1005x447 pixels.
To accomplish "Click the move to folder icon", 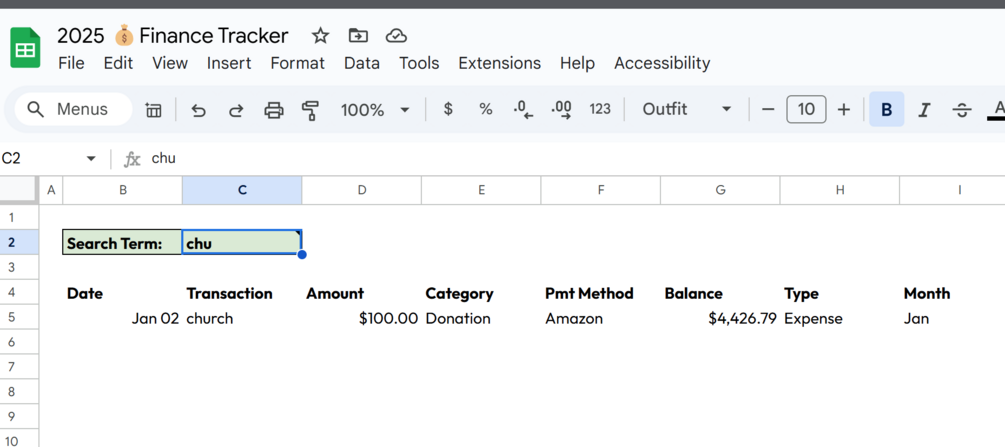I will click(x=358, y=36).
